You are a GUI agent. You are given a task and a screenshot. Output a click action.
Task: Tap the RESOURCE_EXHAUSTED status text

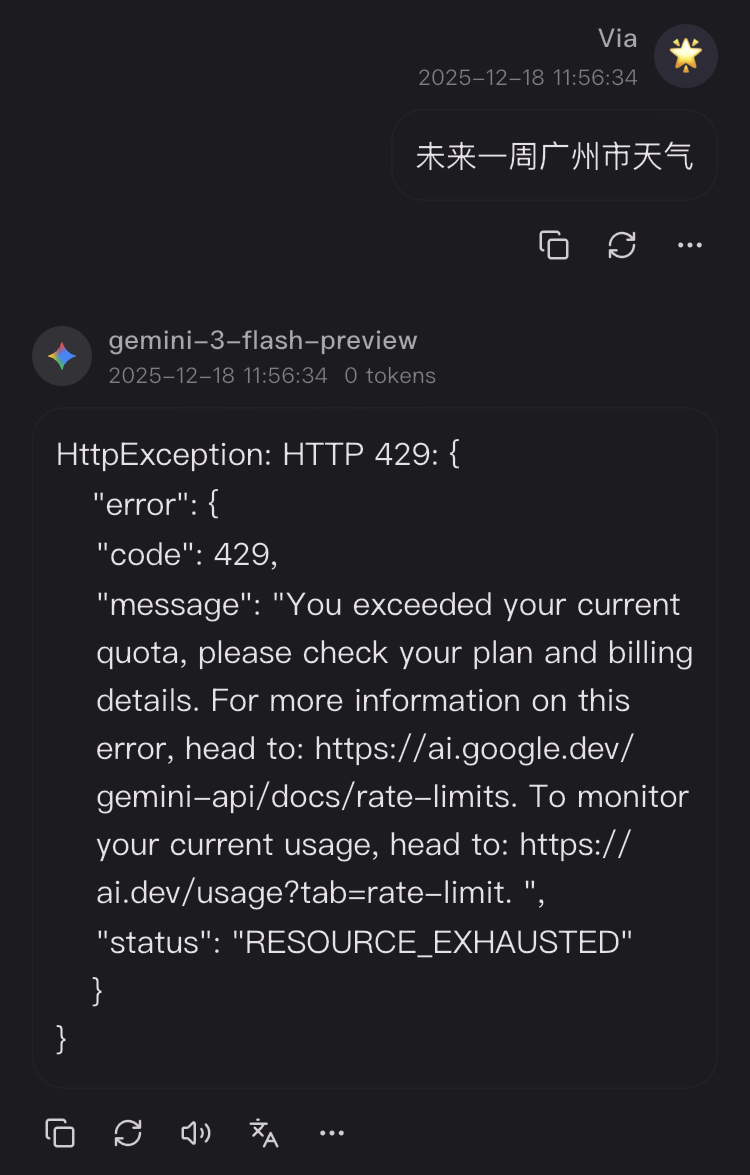point(432,942)
